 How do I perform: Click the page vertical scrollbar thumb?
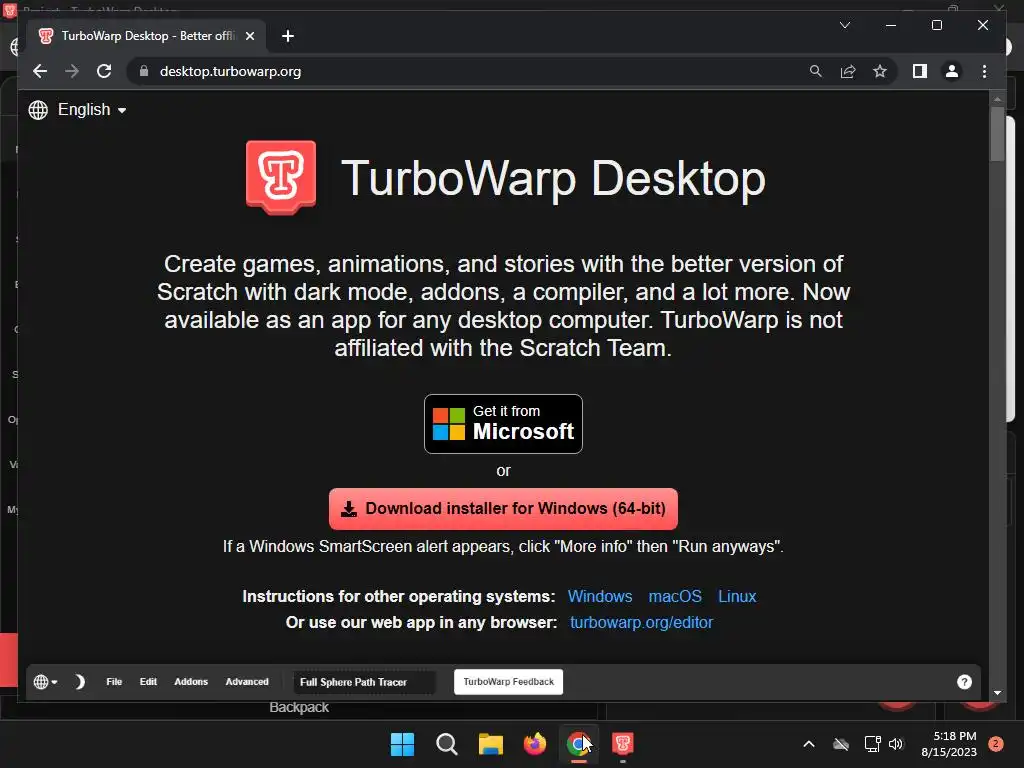tap(997, 135)
